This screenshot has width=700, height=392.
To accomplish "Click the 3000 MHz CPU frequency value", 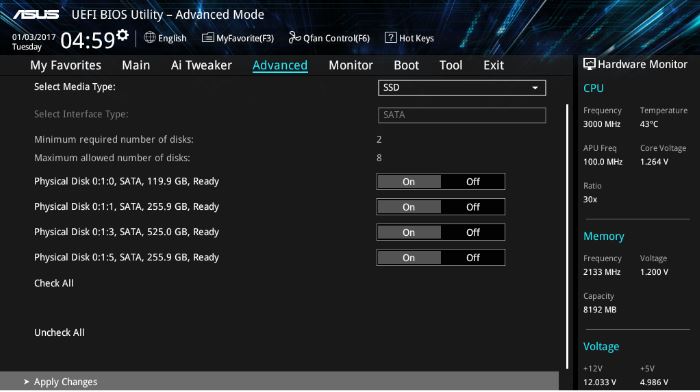I will (x=602, y=124).
